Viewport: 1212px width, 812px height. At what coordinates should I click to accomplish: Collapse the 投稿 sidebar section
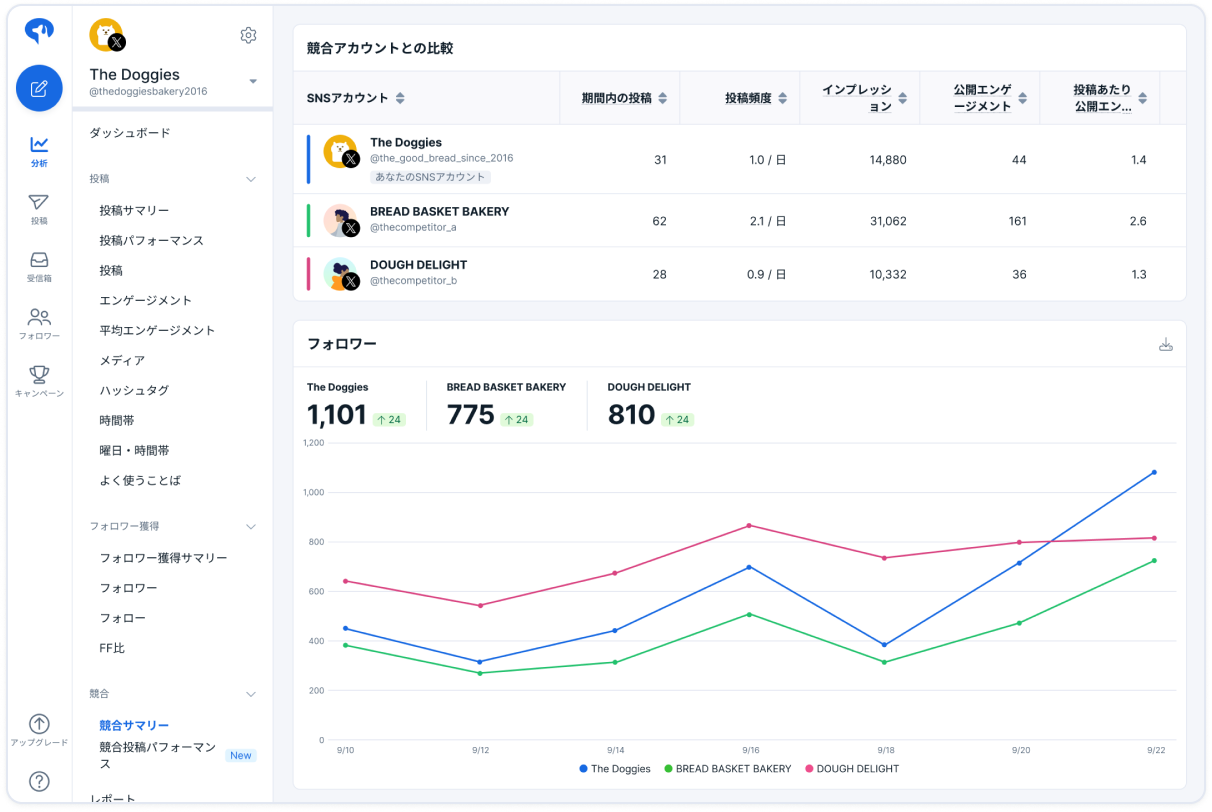pyautogui.click(x=251, y=179)
